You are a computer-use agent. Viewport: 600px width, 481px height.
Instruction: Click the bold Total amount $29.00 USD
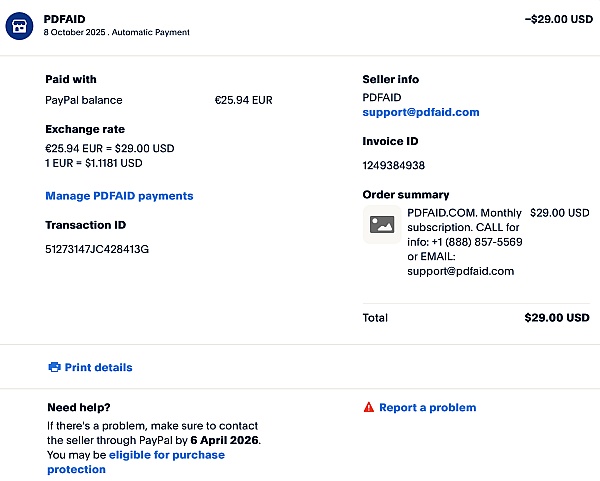tap(556, 318)
